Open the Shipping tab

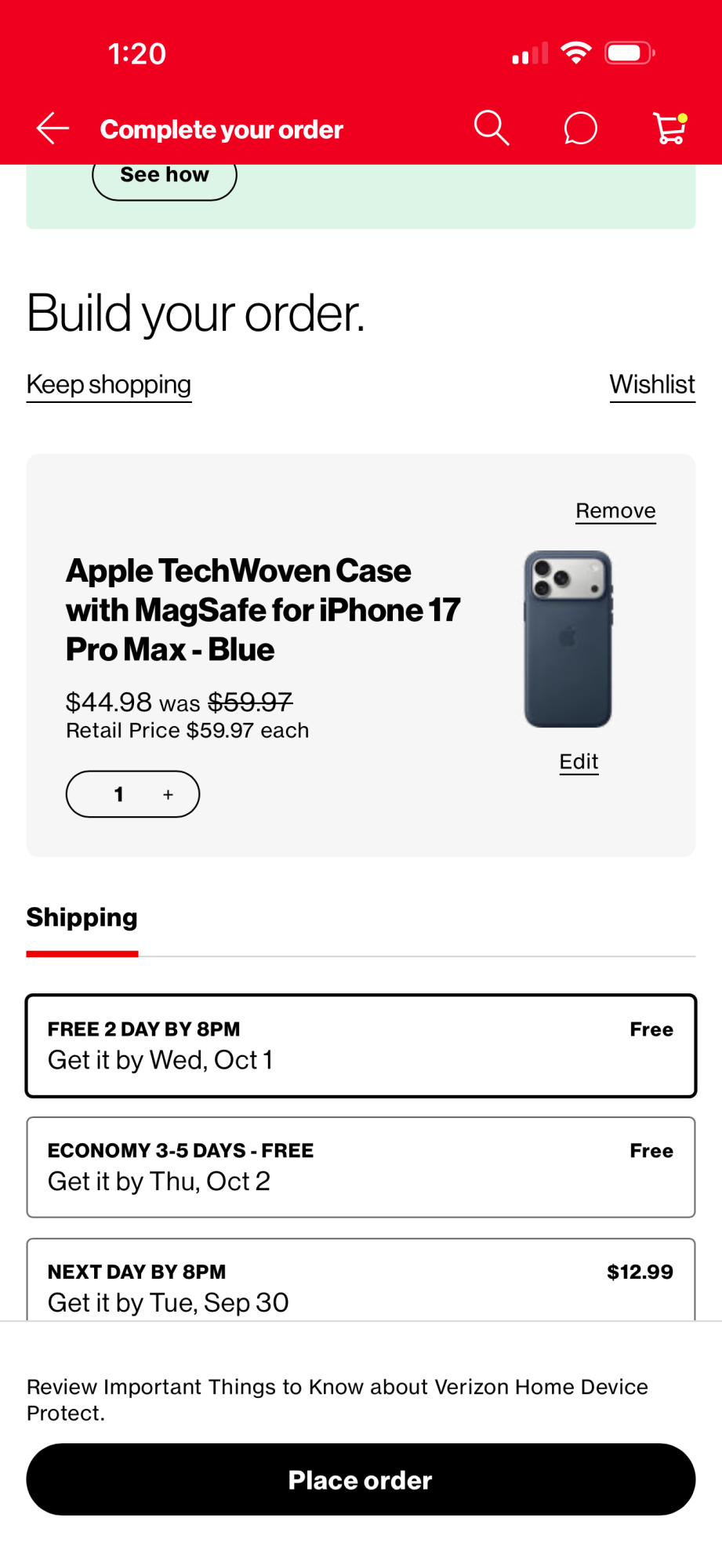[x=82, y=917]
